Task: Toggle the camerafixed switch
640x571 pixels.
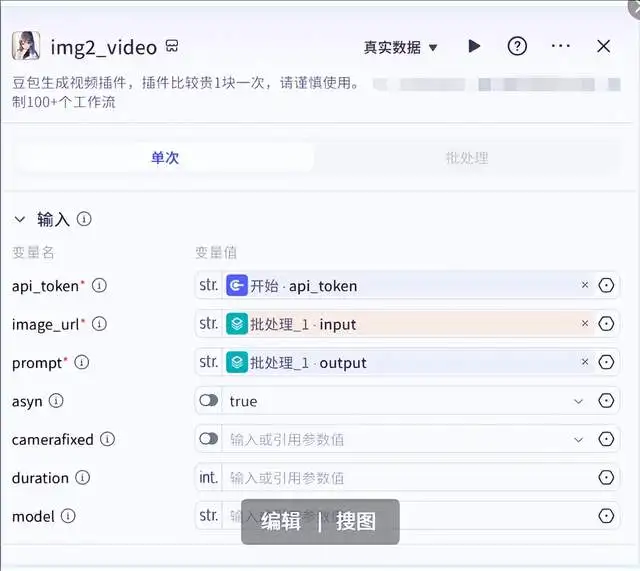Action: (209, 439)
